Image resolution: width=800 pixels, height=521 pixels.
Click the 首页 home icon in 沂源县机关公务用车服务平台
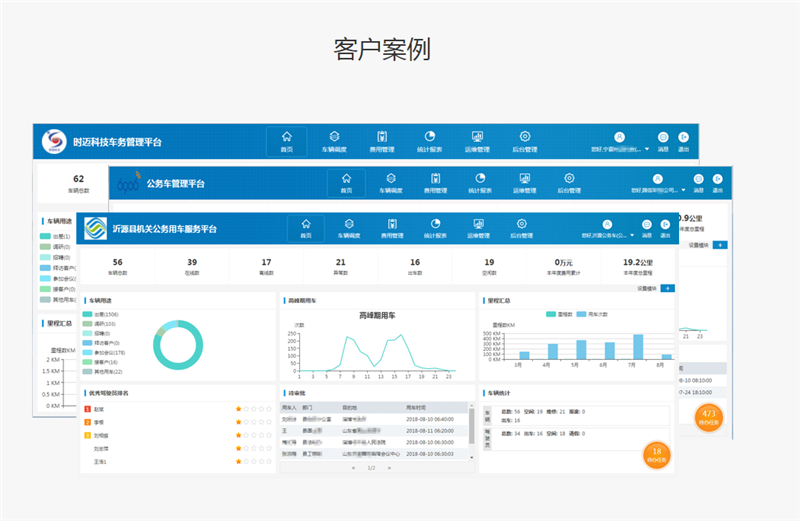click(306, 226)
